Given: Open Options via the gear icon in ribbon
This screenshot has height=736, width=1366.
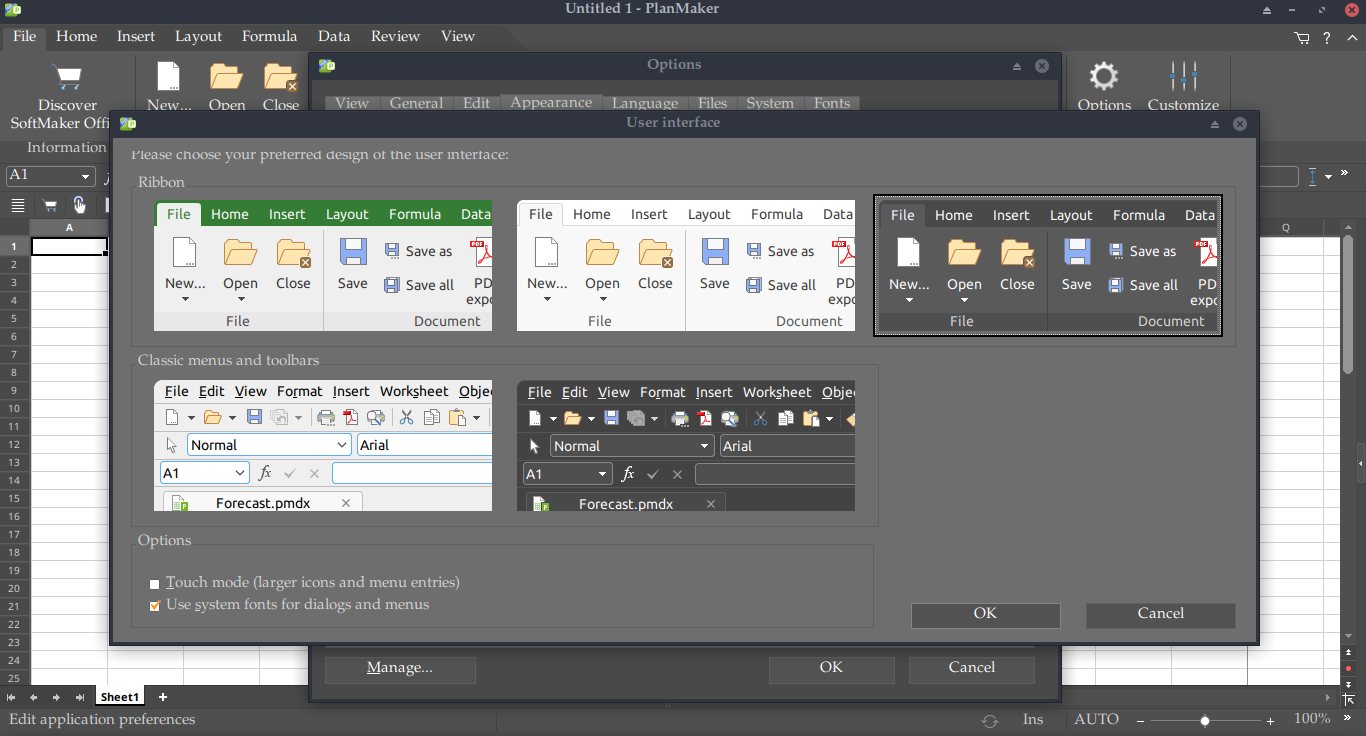Looking at the screenshot, I should point(1104,77).
